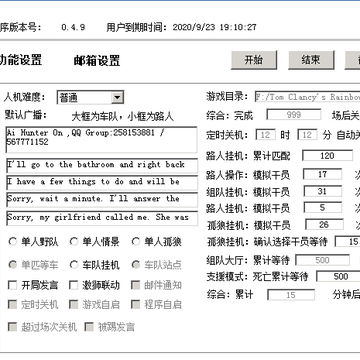360x360 pixels.
Task: Click the 结束 button
Action: pos(311,60)
